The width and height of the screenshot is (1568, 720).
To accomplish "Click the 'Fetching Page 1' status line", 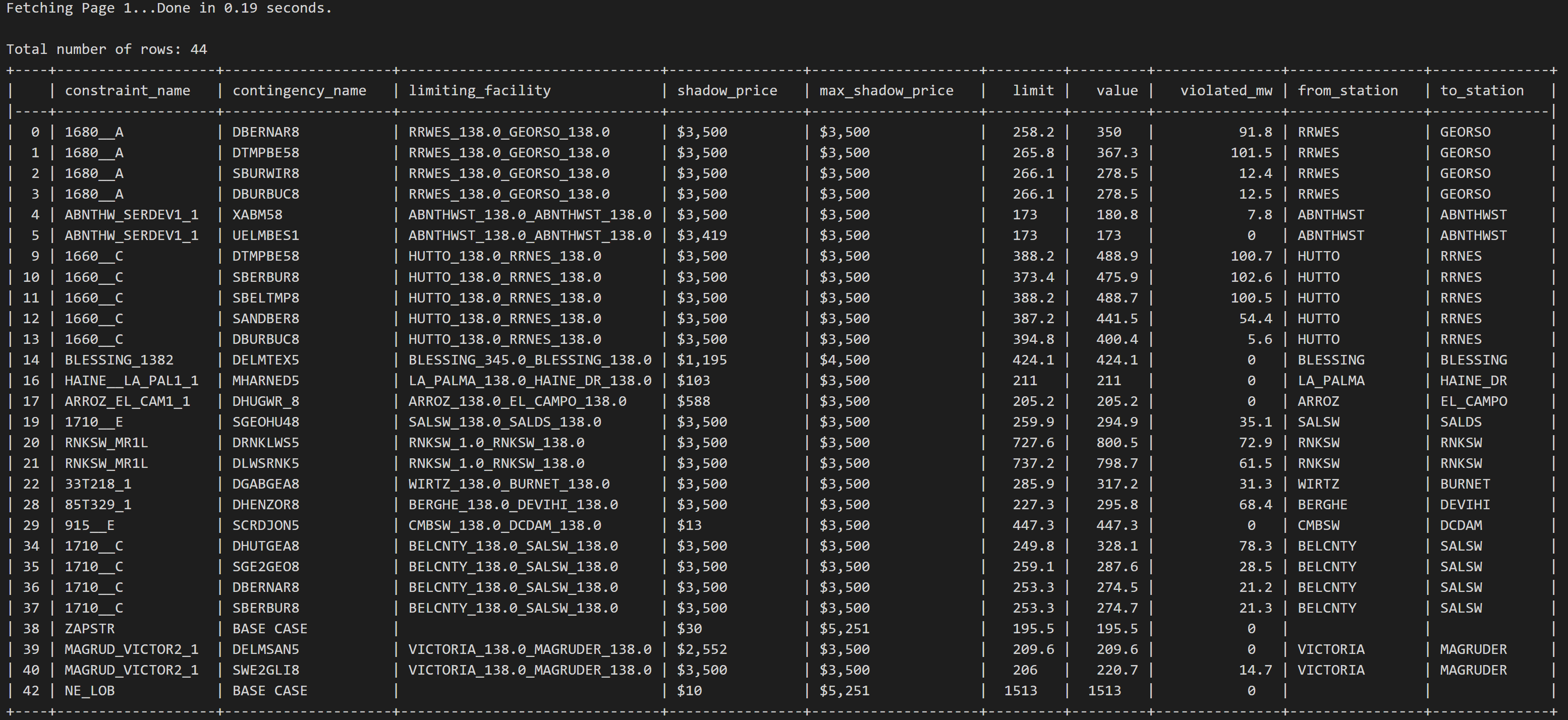I will [x=169, y=8].
